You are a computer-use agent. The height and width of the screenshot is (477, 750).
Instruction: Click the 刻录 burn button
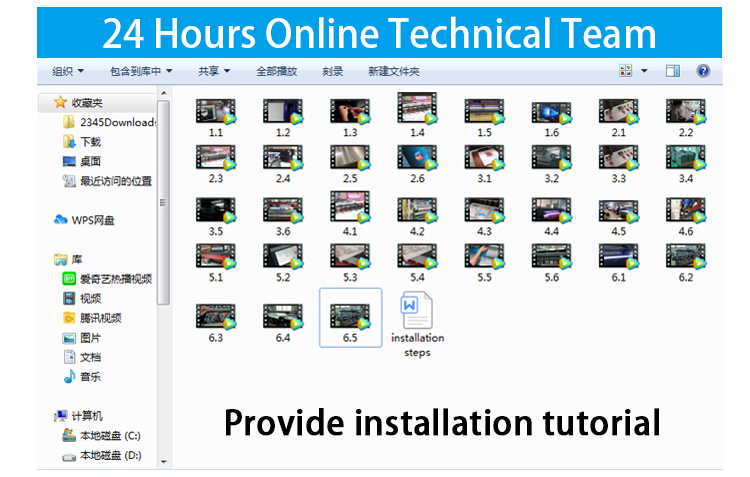point(333,71)
